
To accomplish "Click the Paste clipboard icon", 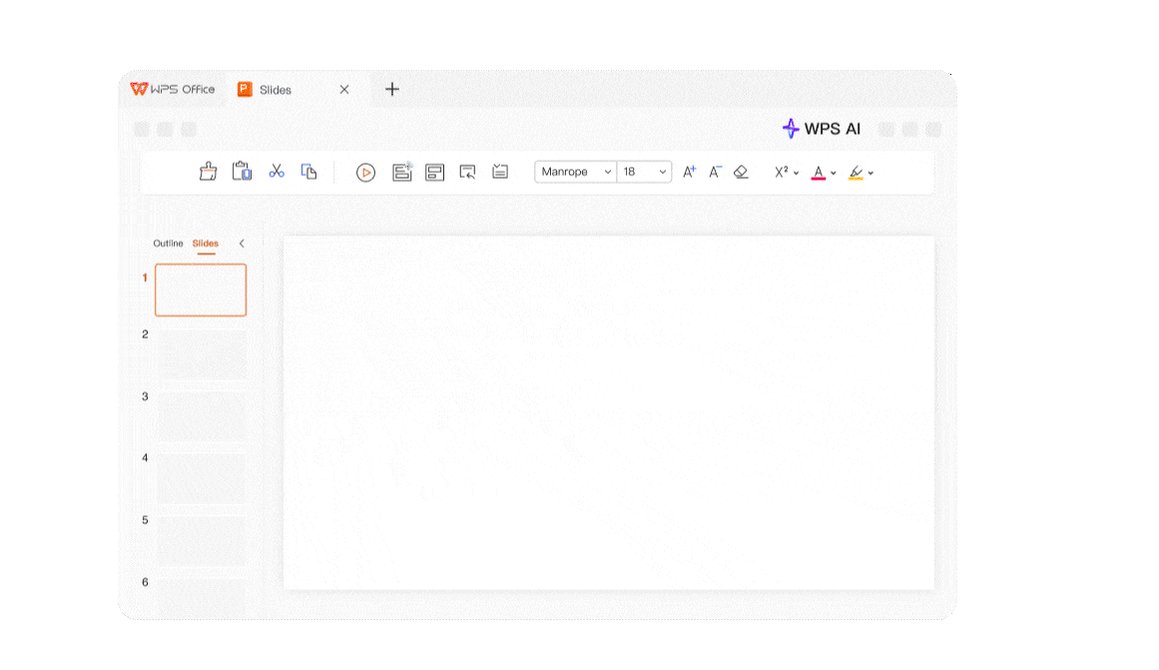I will (x=242, y=172).
